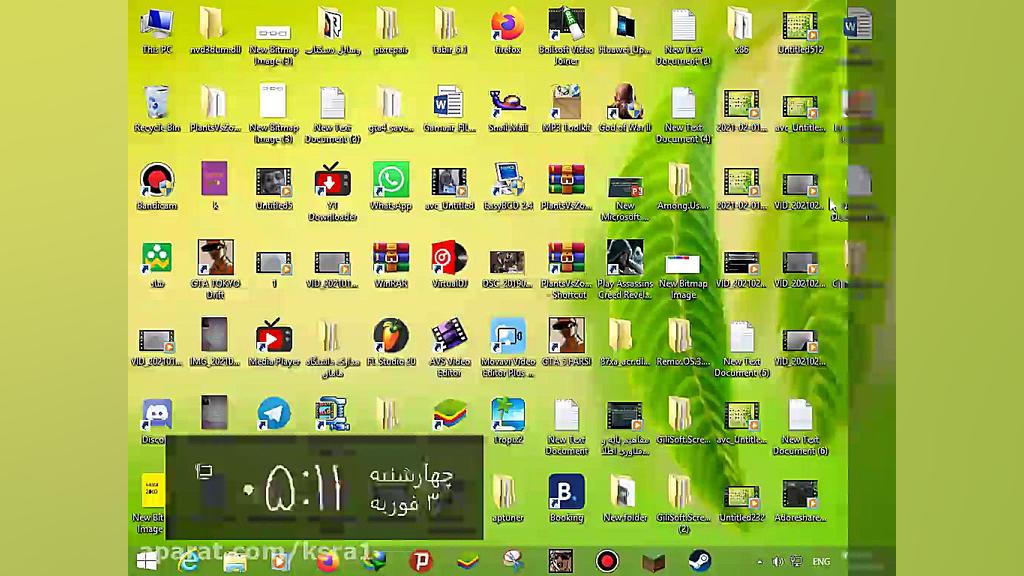Open Tubir_6.1 folder

449,31
